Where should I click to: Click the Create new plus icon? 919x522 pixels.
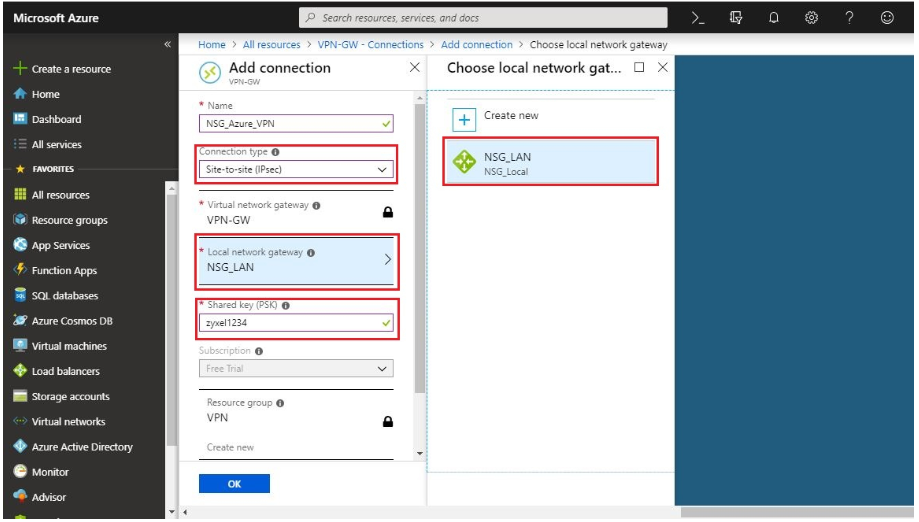(464, 120)
